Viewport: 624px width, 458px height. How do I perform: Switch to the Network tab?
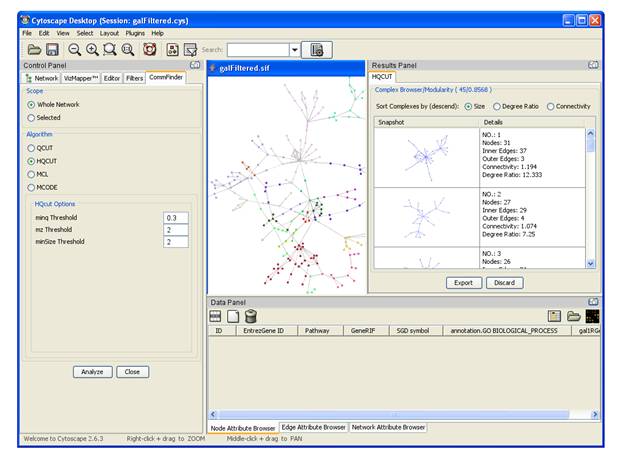point(42,78)
